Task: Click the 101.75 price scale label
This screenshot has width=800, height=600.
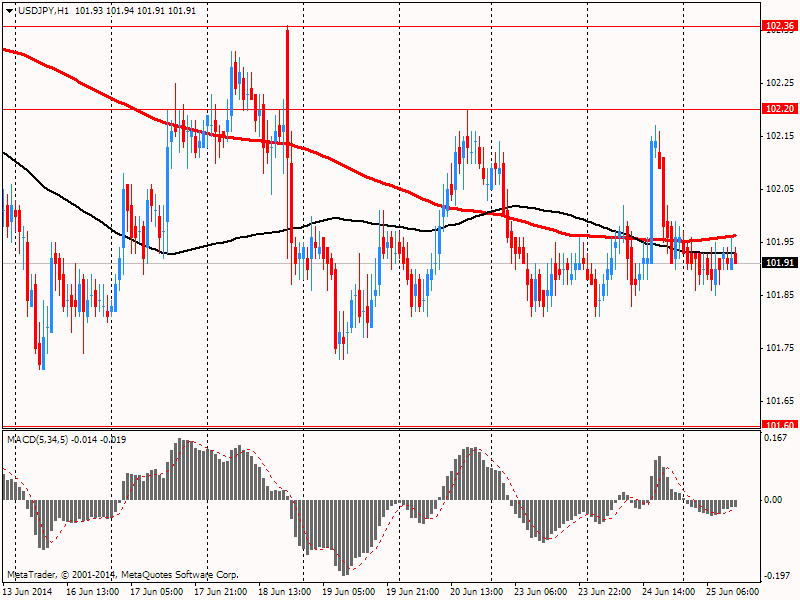Action: [780, 347]
